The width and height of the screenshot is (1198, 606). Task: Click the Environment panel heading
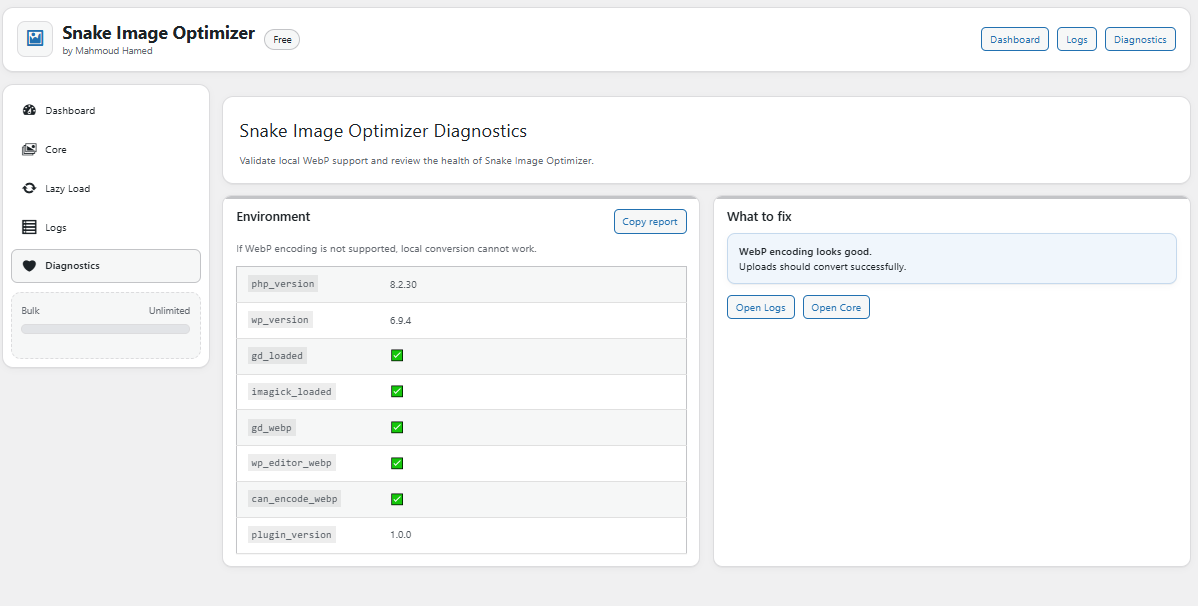(273, 217)
